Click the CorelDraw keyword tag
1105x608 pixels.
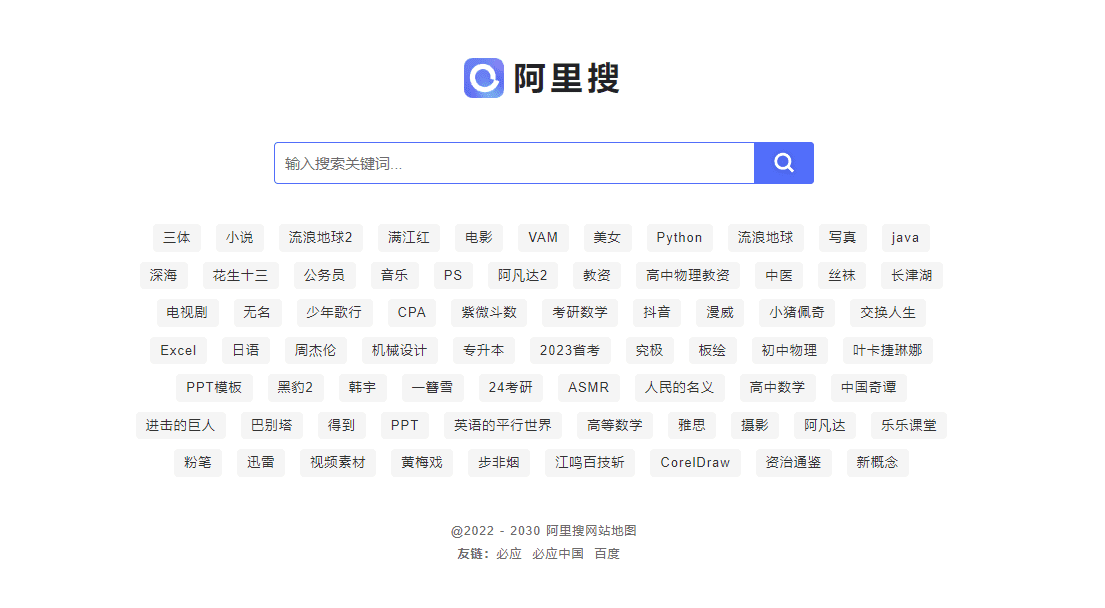[x=695, y=462]
